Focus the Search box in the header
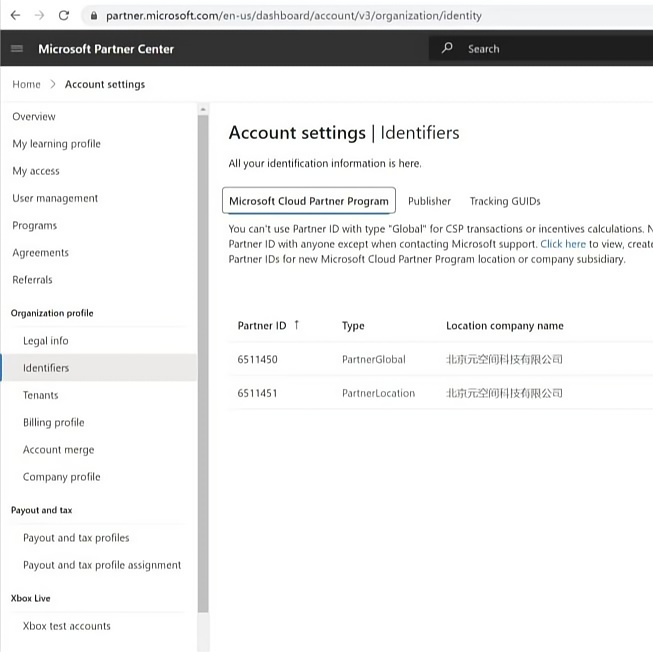The width and height of the screenshot is (653, 652). 541,49
